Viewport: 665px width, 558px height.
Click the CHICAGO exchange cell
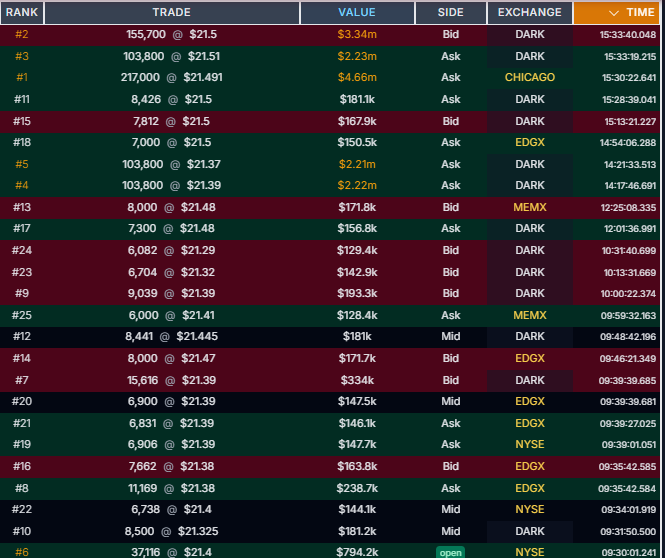(530, 77)
